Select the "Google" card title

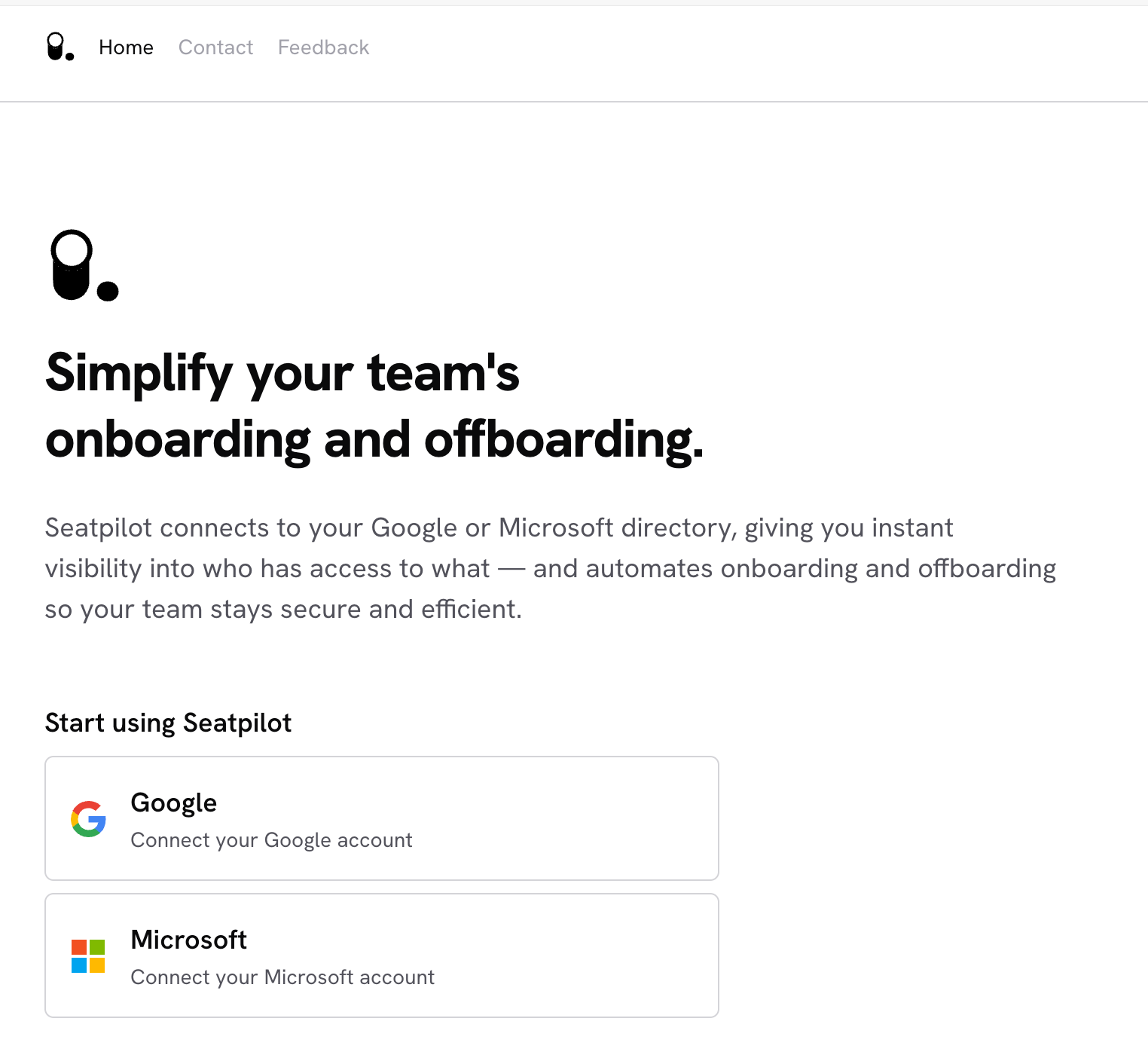pyautogui.click(x=173, y=803)
